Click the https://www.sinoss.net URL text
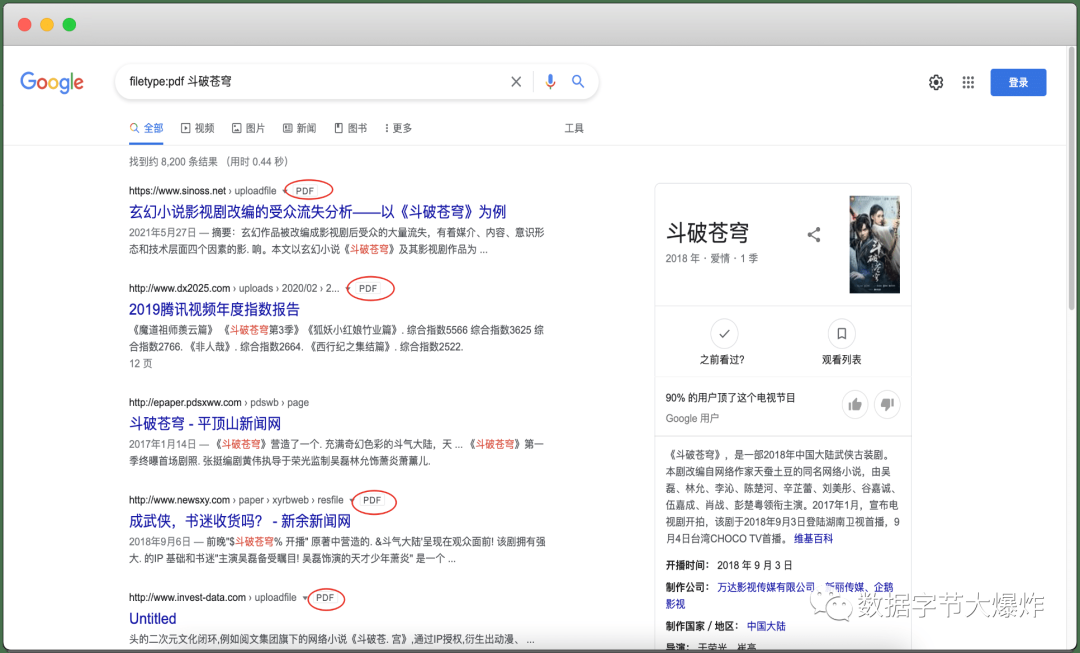Screen dimensions: 1080x653 click(x=178, y=191)
